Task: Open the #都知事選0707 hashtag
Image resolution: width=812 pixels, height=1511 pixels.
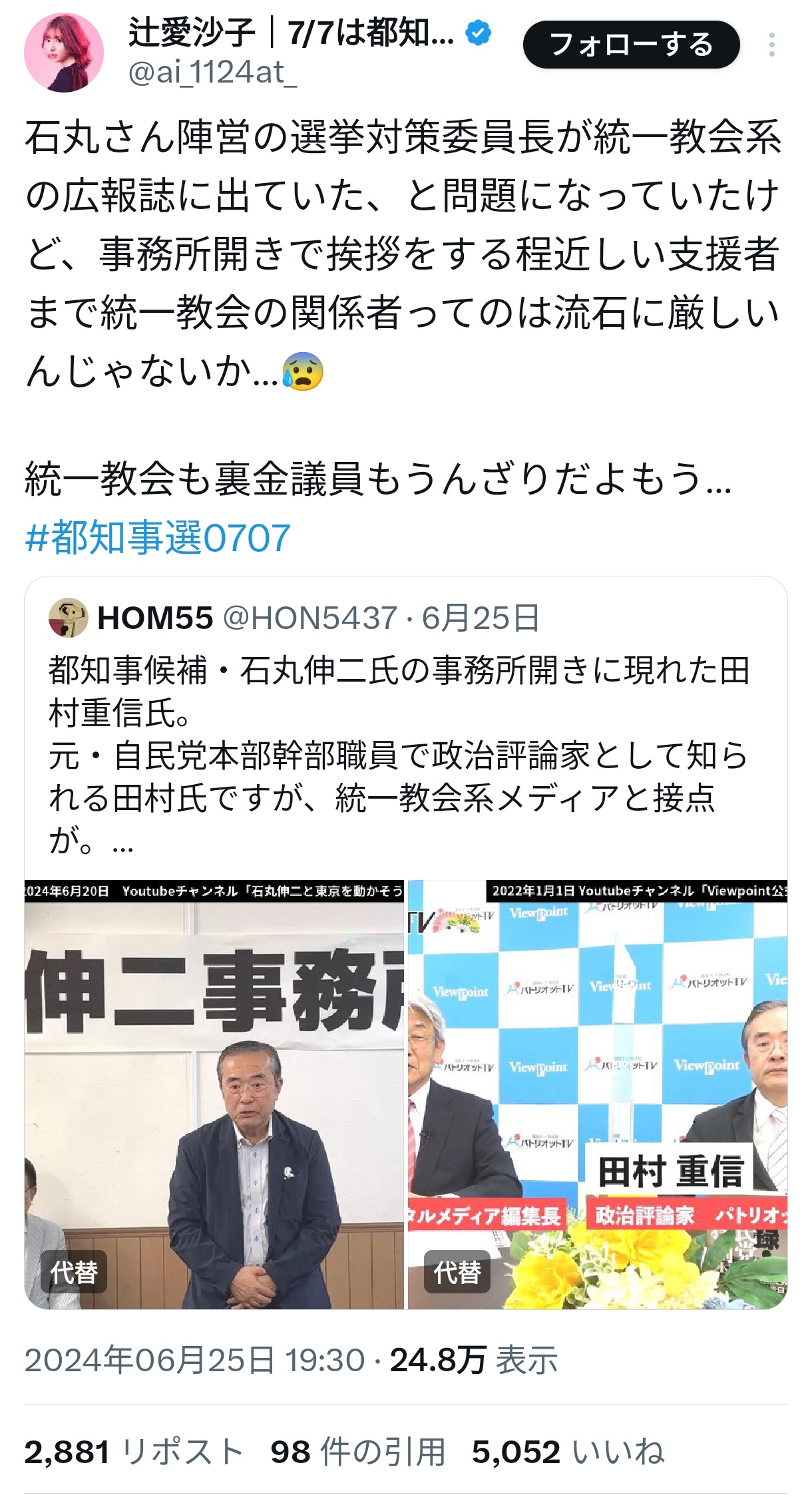Action: click(x=158, y=538)
